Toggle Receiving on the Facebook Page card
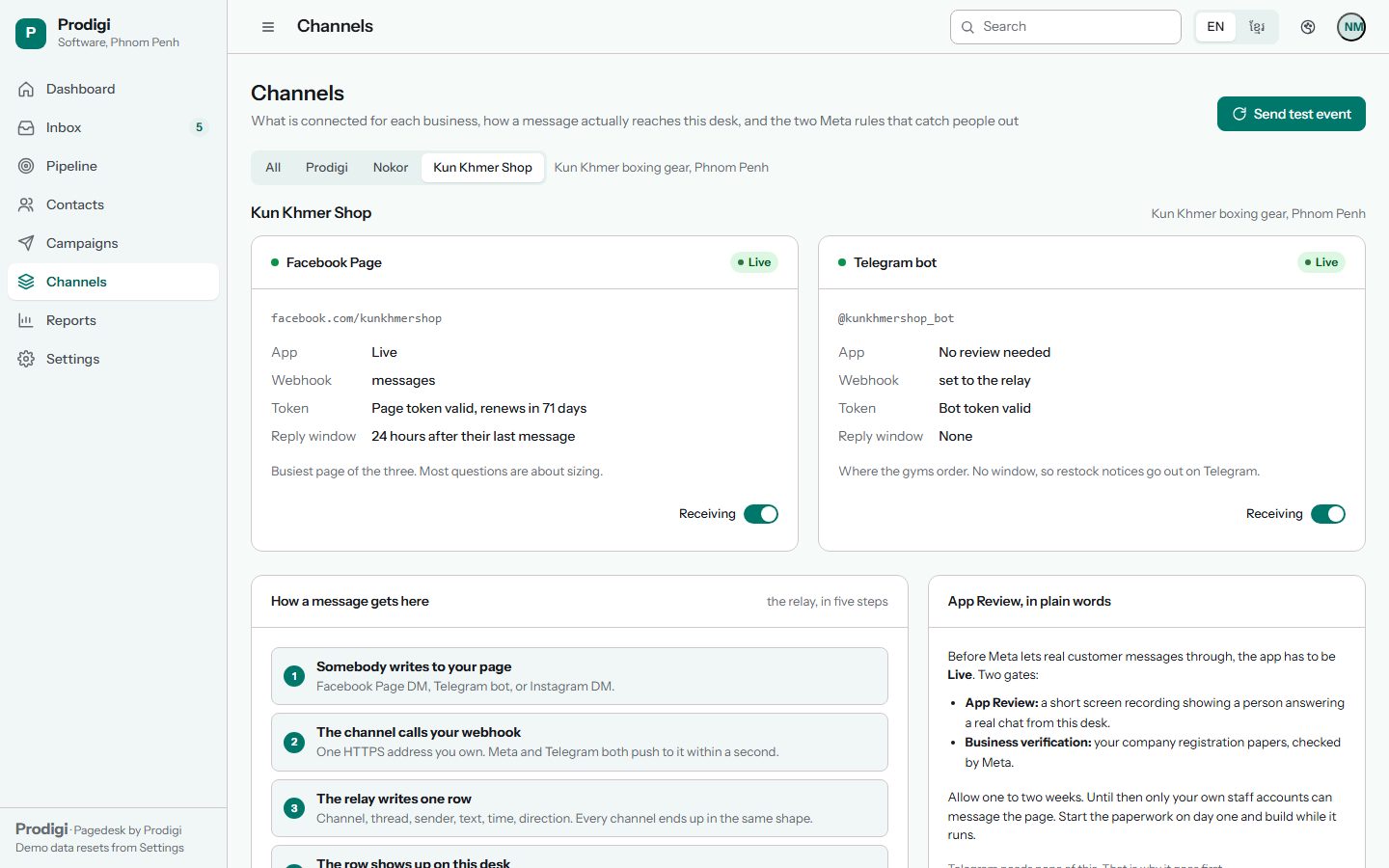This screenshot has height=868, width=1389. click(761, 514)
